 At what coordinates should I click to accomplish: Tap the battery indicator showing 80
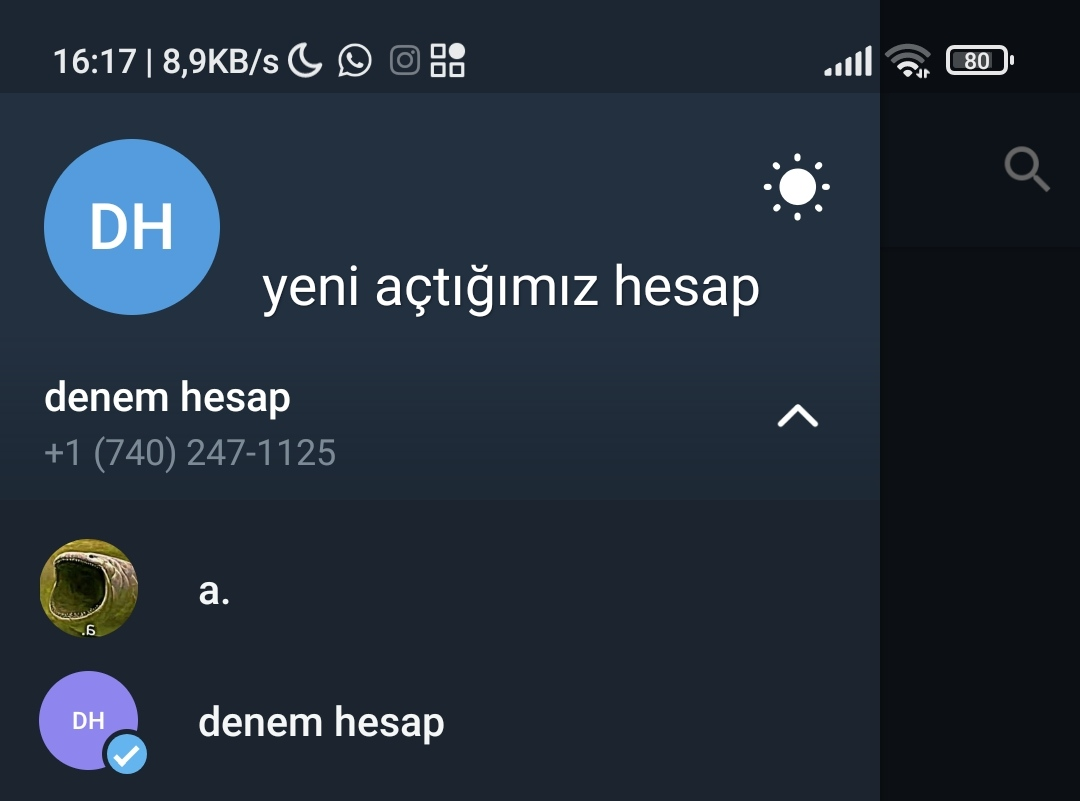[x=979, y=61]
